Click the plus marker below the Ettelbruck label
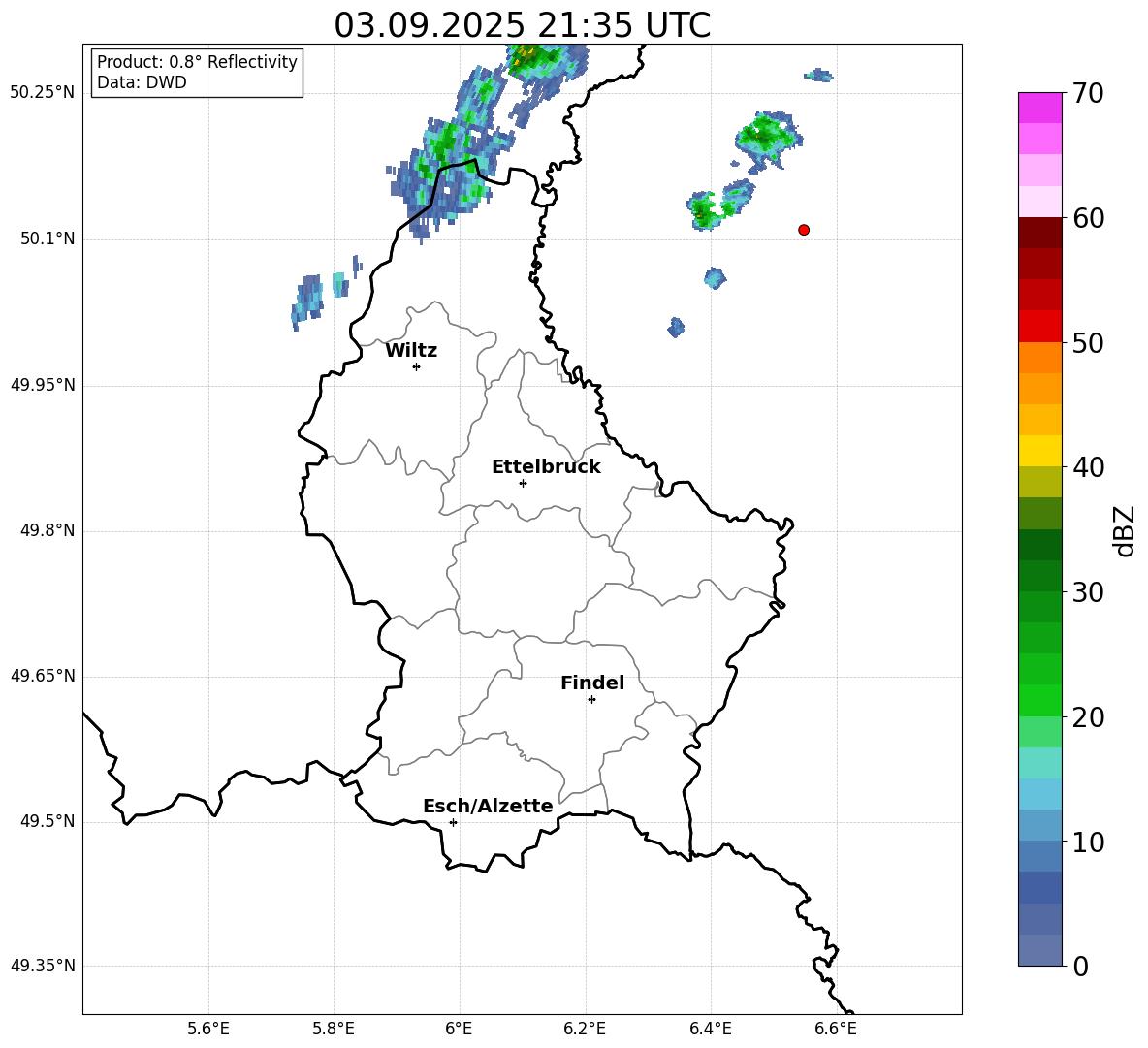Viewport: 1148px width, 1048px height. (523, 483)
